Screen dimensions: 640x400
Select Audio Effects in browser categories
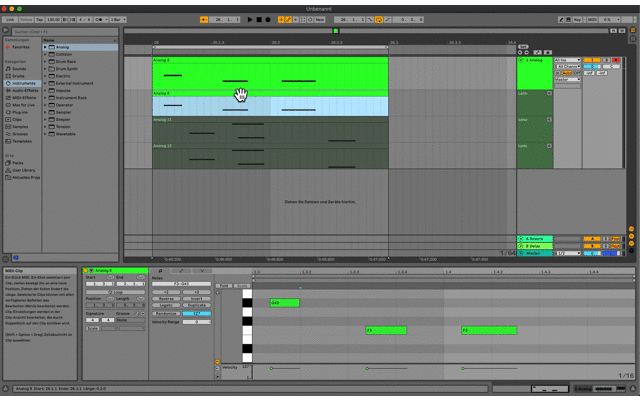tap(28, 91)
